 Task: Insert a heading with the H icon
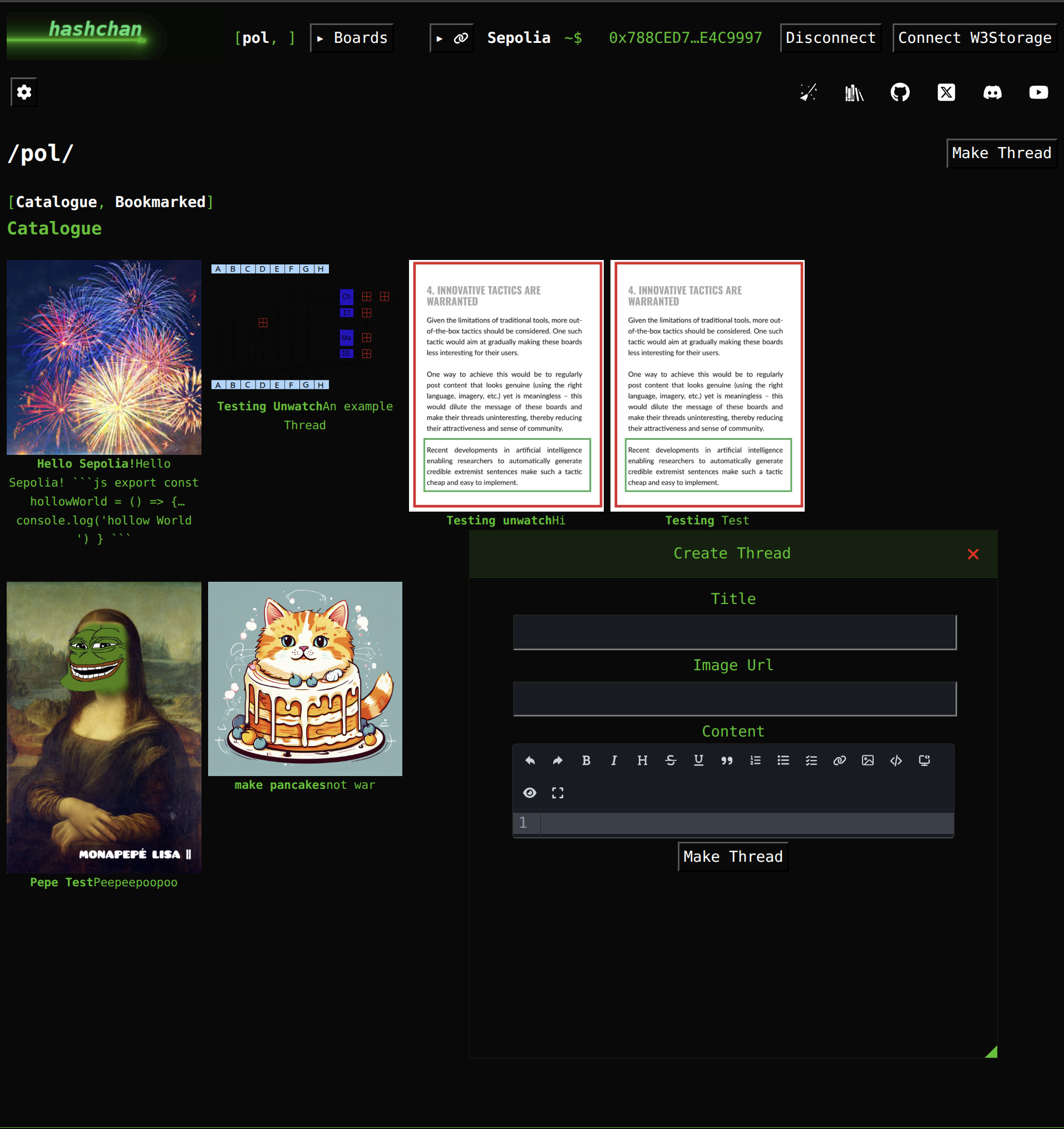pos(642,760)
